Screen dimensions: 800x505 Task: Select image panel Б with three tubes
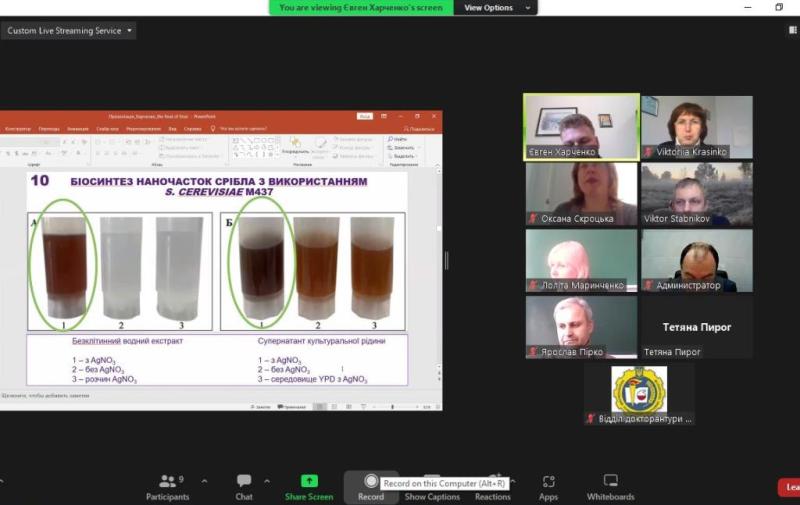(x=313, y=271)
